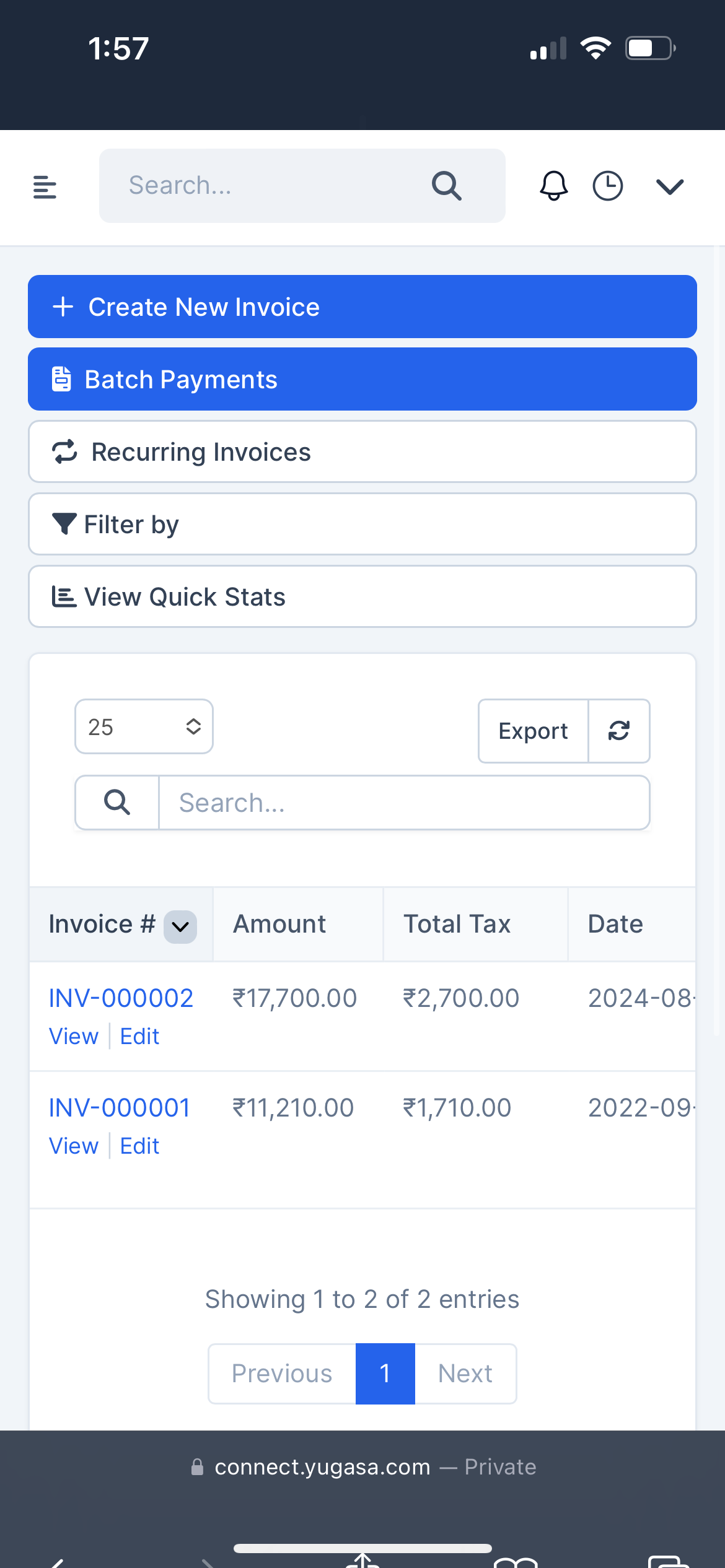Image resolution: width=725 pixels, height=1568 pixels.
Task: Open the clock timer icon
Action: click(x=607, y=186)
